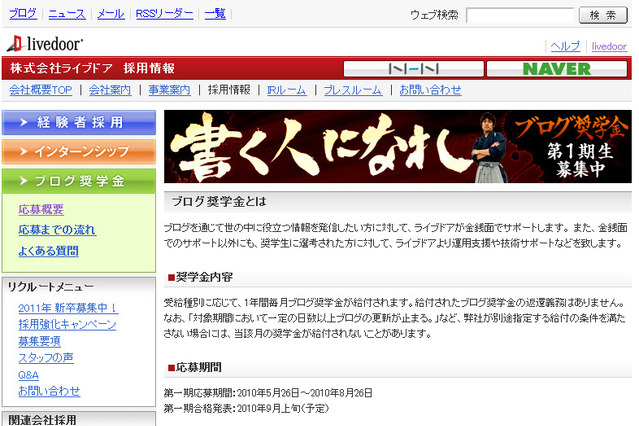Go to 会社案内 navigation item
639x426 pixels.
[110, 90]
